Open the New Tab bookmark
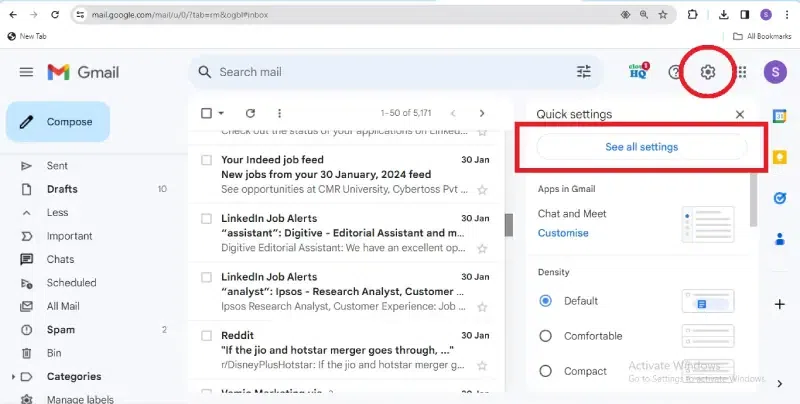The width and height of the screenshot is (800, 404). (x=27, y=36)
